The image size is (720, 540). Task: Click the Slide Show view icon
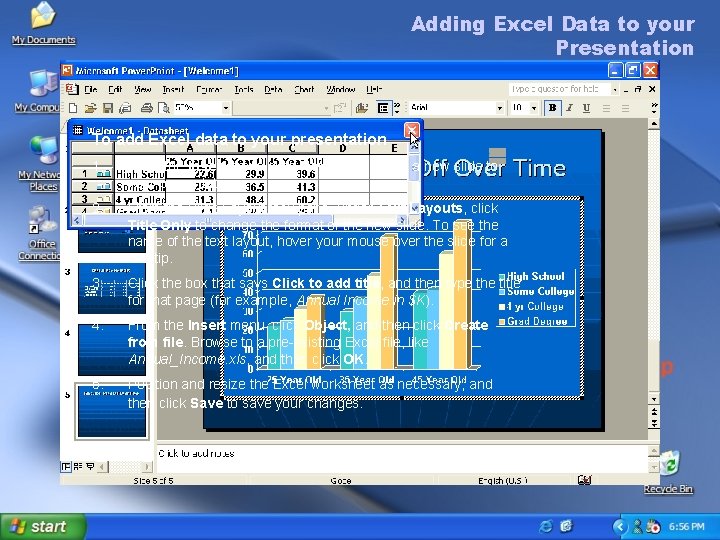90,467
